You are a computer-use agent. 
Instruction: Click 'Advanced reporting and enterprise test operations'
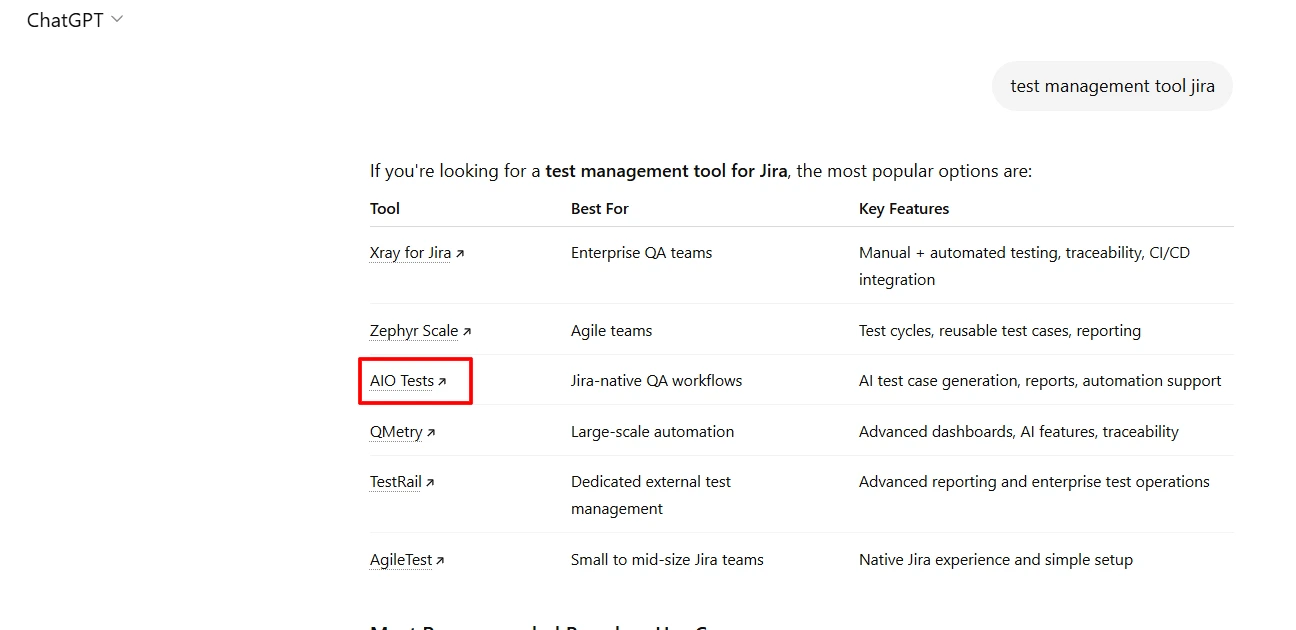coord(1034,482)
